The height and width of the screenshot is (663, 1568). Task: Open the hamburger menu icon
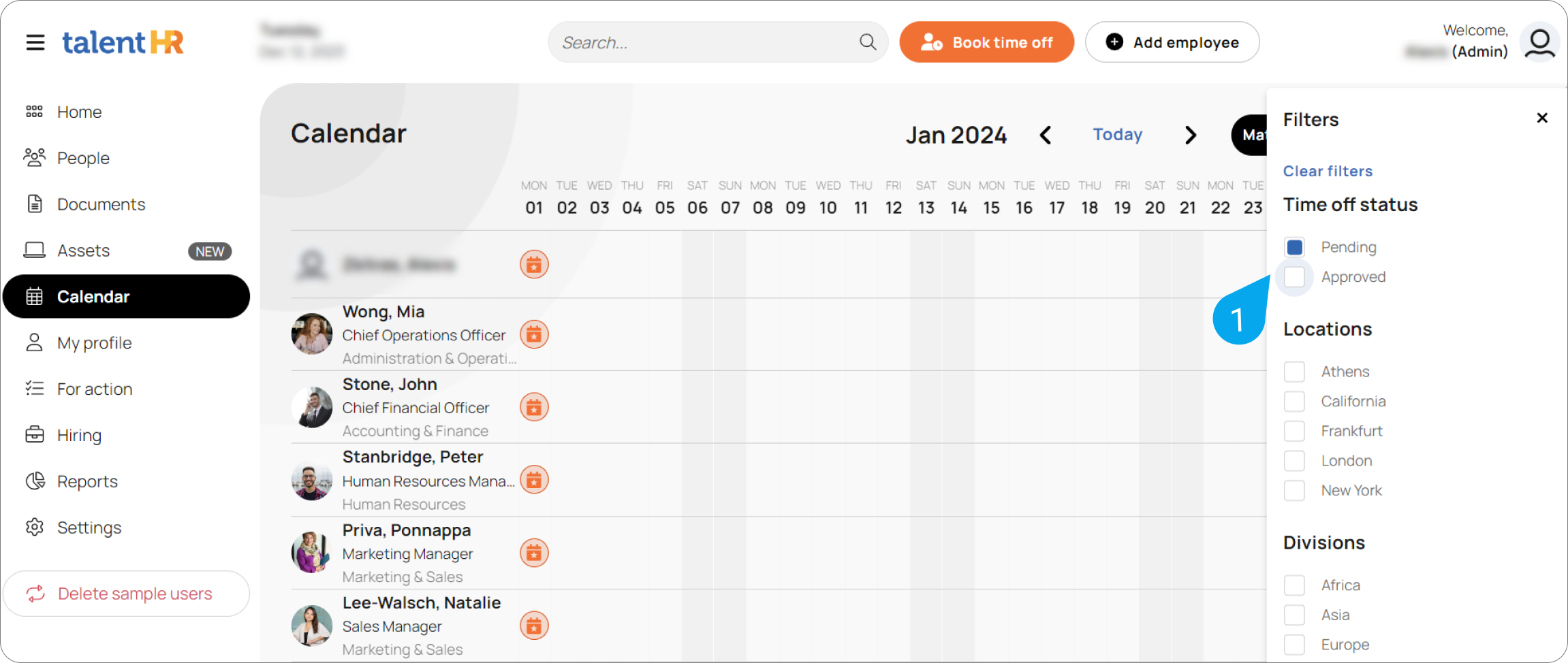(x=35, y=43)
